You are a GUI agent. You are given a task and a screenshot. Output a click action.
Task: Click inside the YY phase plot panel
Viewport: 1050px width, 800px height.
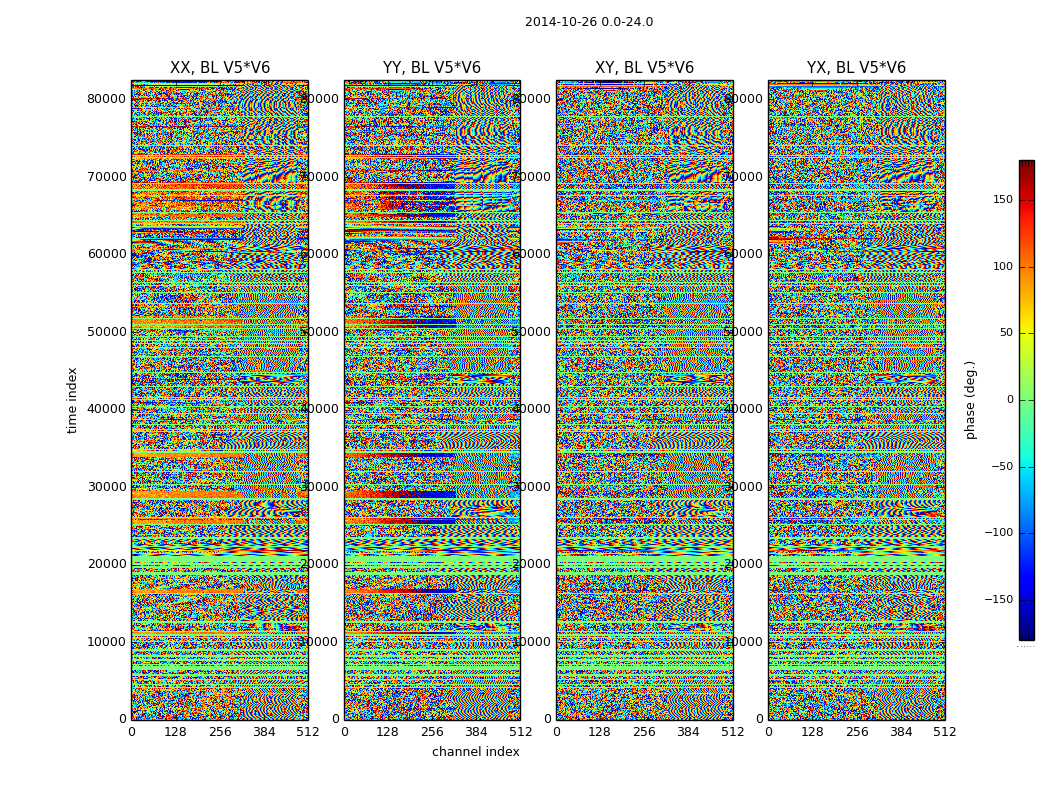(x=431, y=400)
